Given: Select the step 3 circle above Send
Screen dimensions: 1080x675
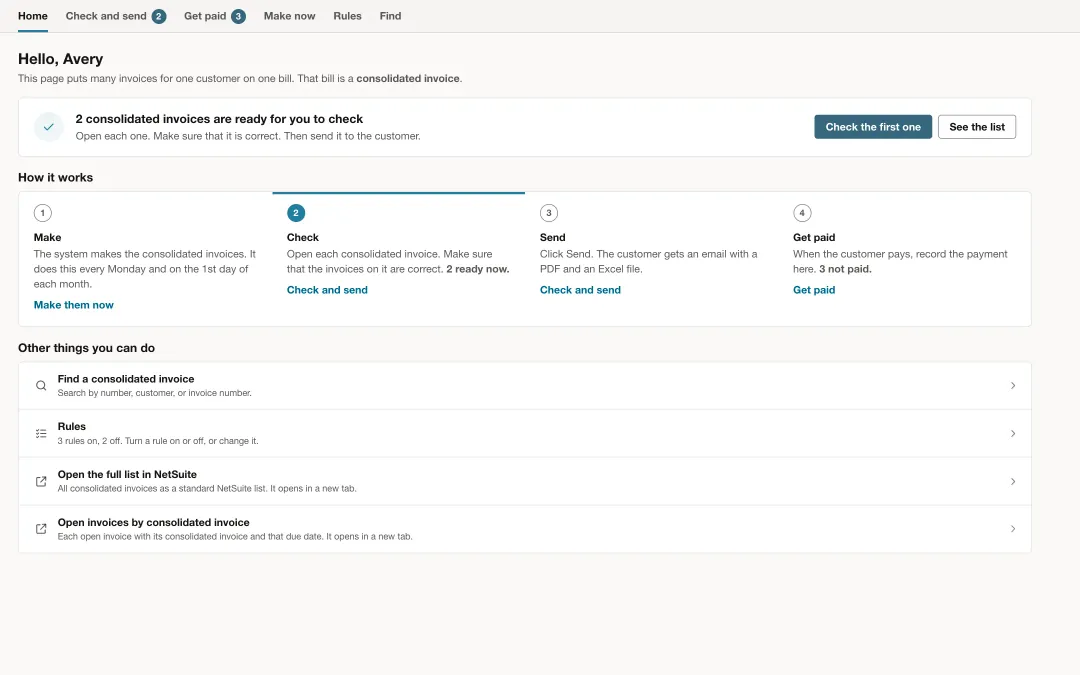Looking at the screenshot, I should click(x=549, y=213).
